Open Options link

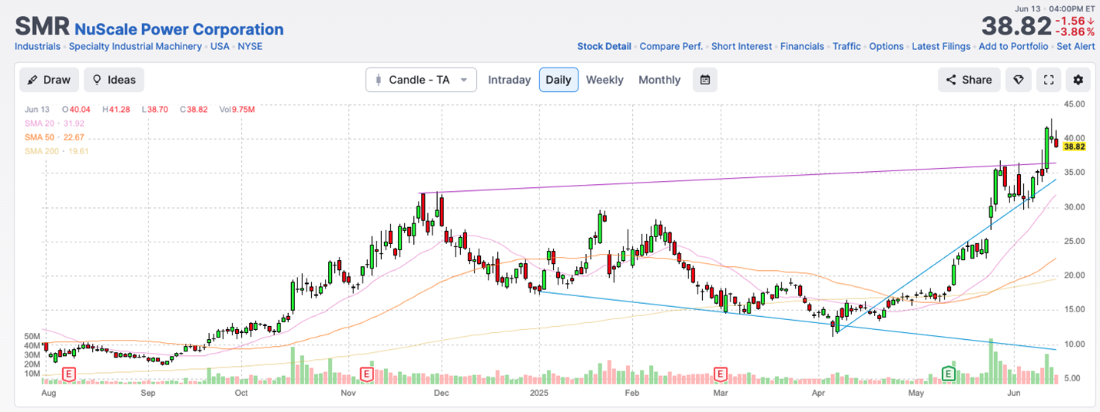click(886, 46)
